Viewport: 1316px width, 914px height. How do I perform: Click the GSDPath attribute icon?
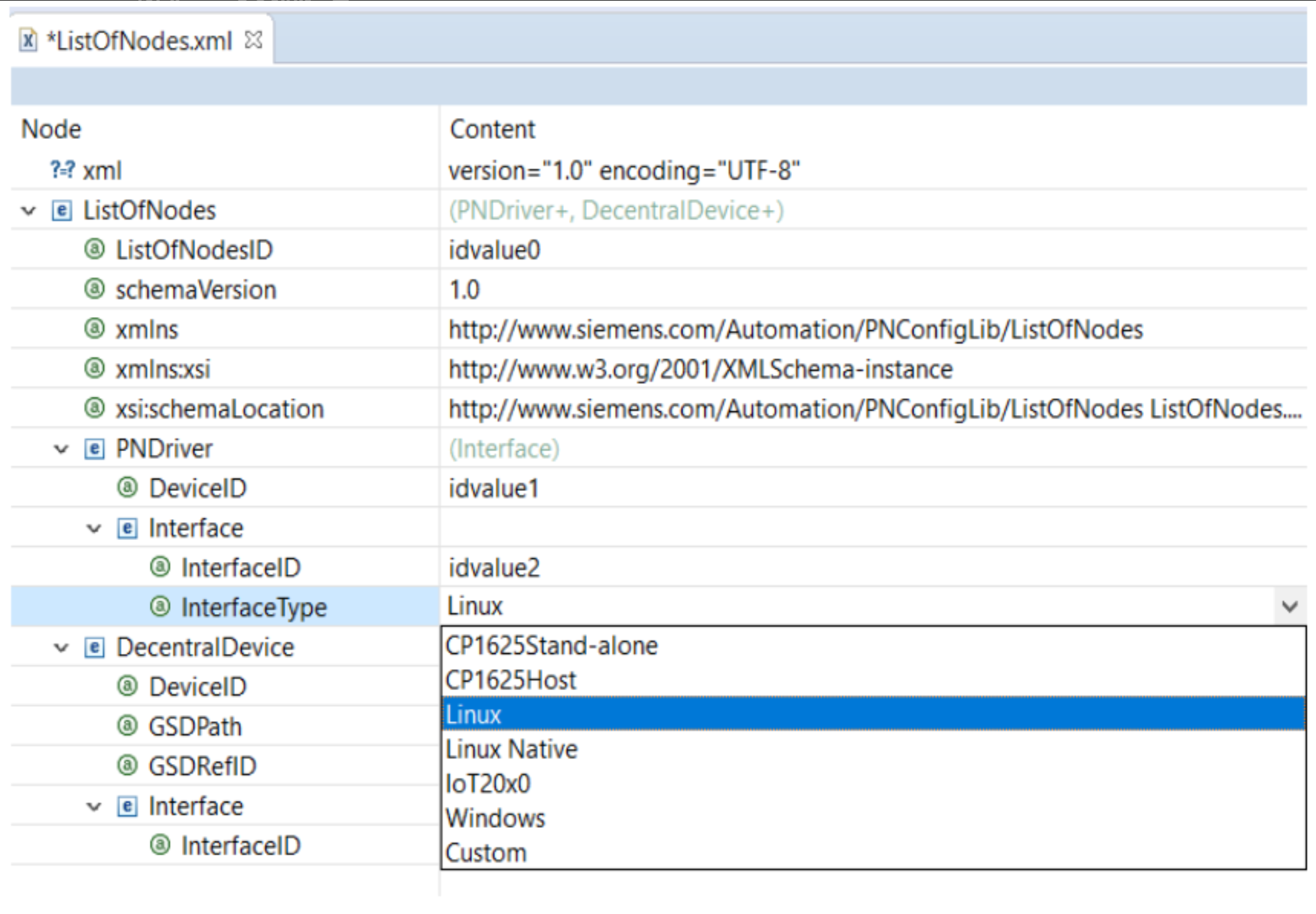click(127, 726)
